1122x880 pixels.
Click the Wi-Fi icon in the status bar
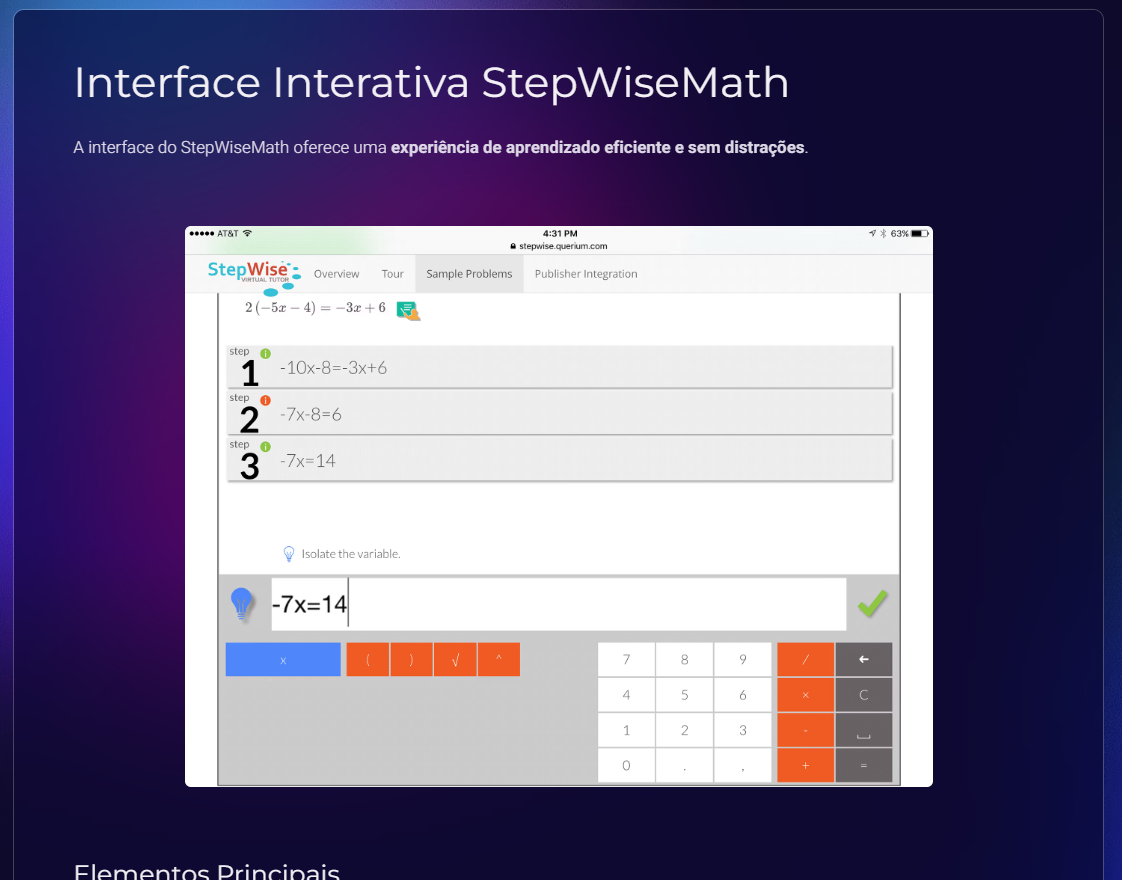248,233
